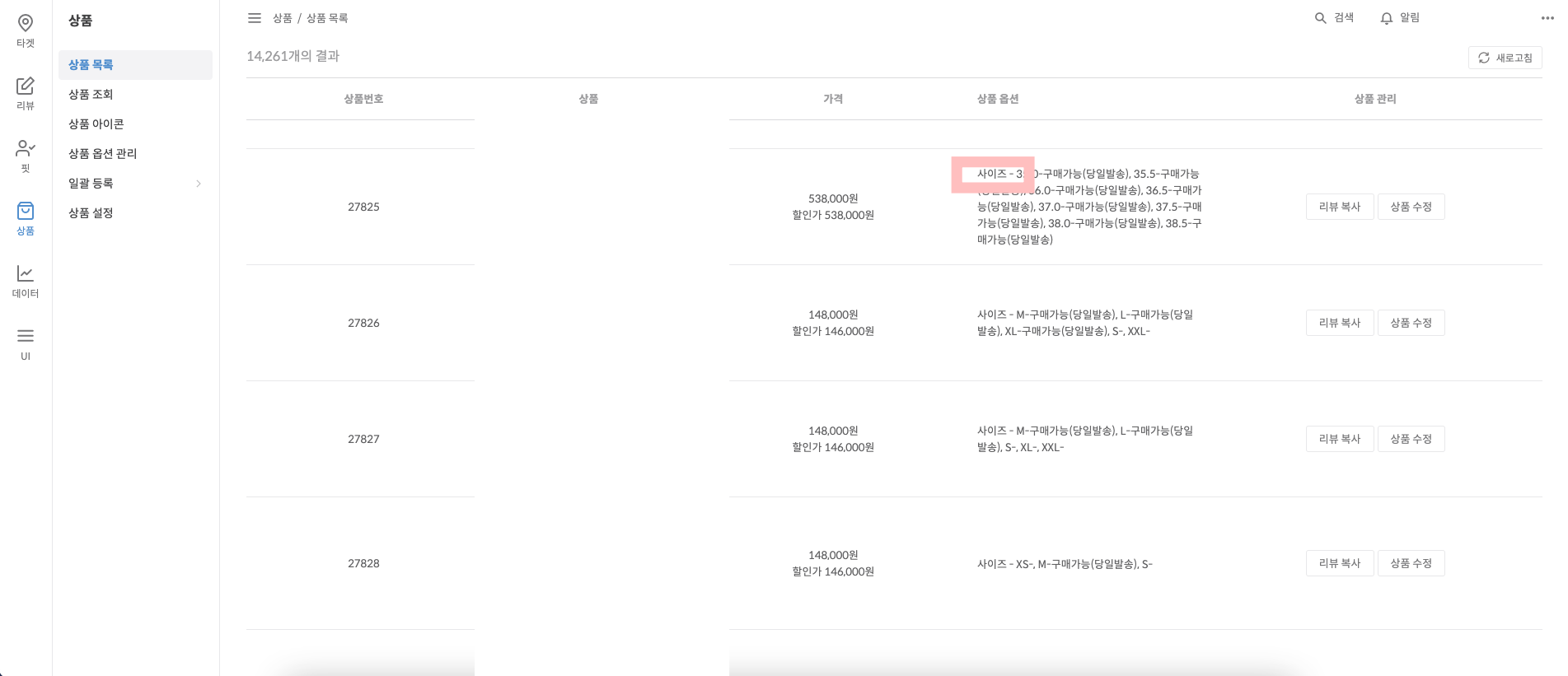Expand the 일괄 등록 submenu chevron

click(x=199, y=184)
